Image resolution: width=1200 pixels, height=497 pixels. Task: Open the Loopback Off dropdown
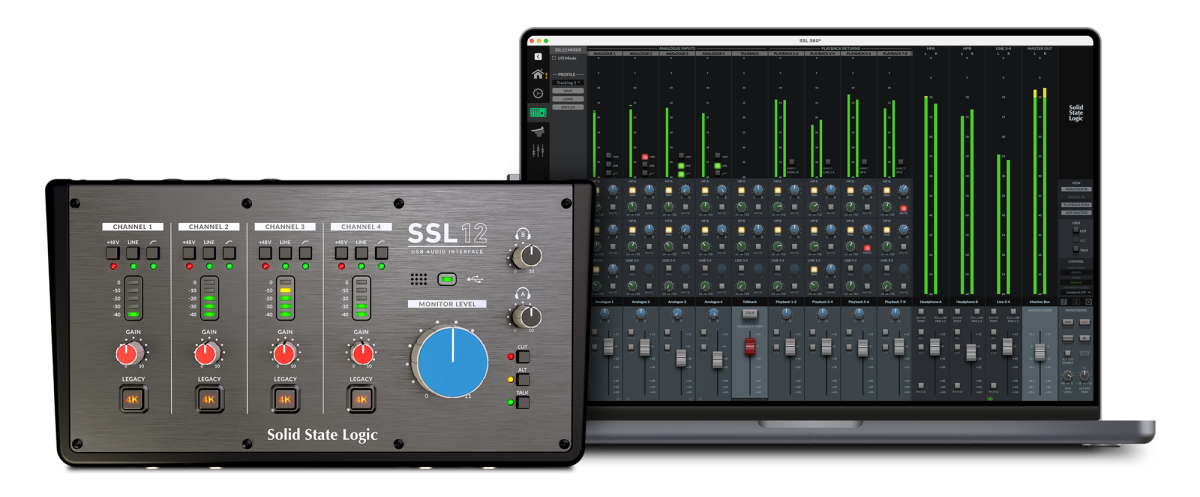click(1076, 292)
